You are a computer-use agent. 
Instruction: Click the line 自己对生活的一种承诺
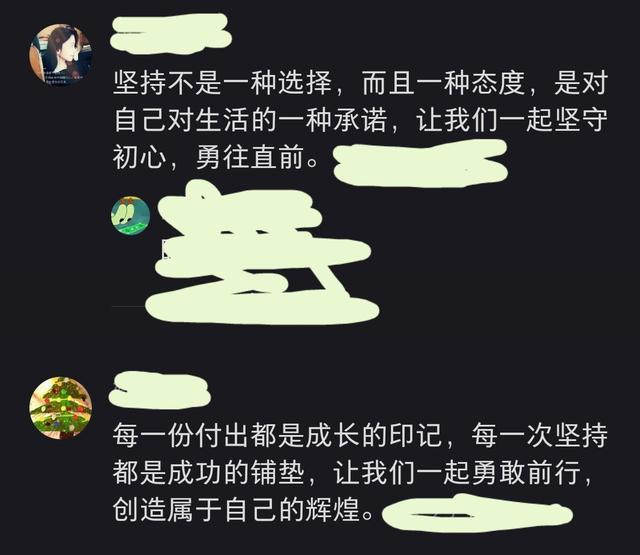click(251, 120)
